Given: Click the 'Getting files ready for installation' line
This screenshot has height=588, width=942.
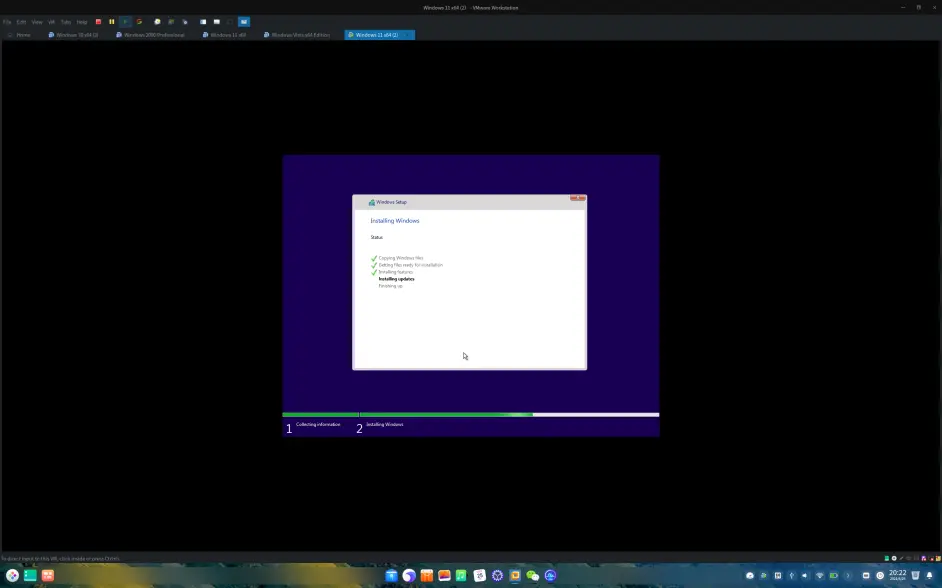Looking at the screenshot, I should (410, 265).
